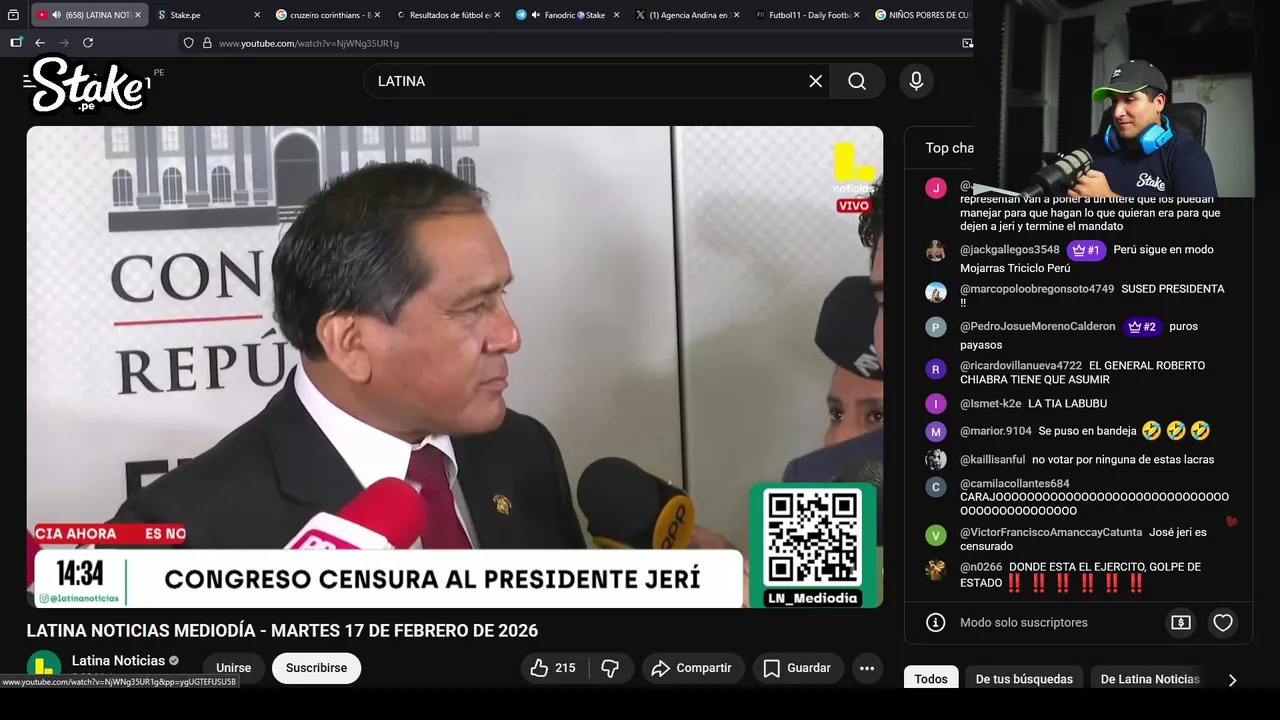Click the video title text

[282, 631]
